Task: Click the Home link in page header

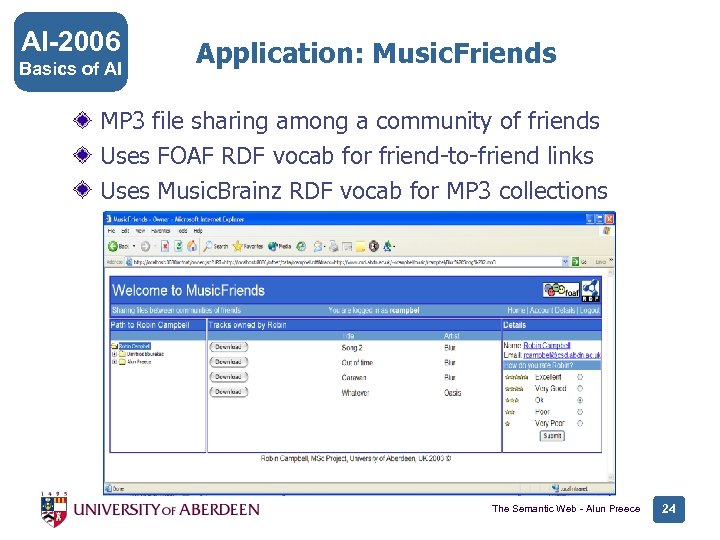Action: pyautogui.click(x=516, y=310)
